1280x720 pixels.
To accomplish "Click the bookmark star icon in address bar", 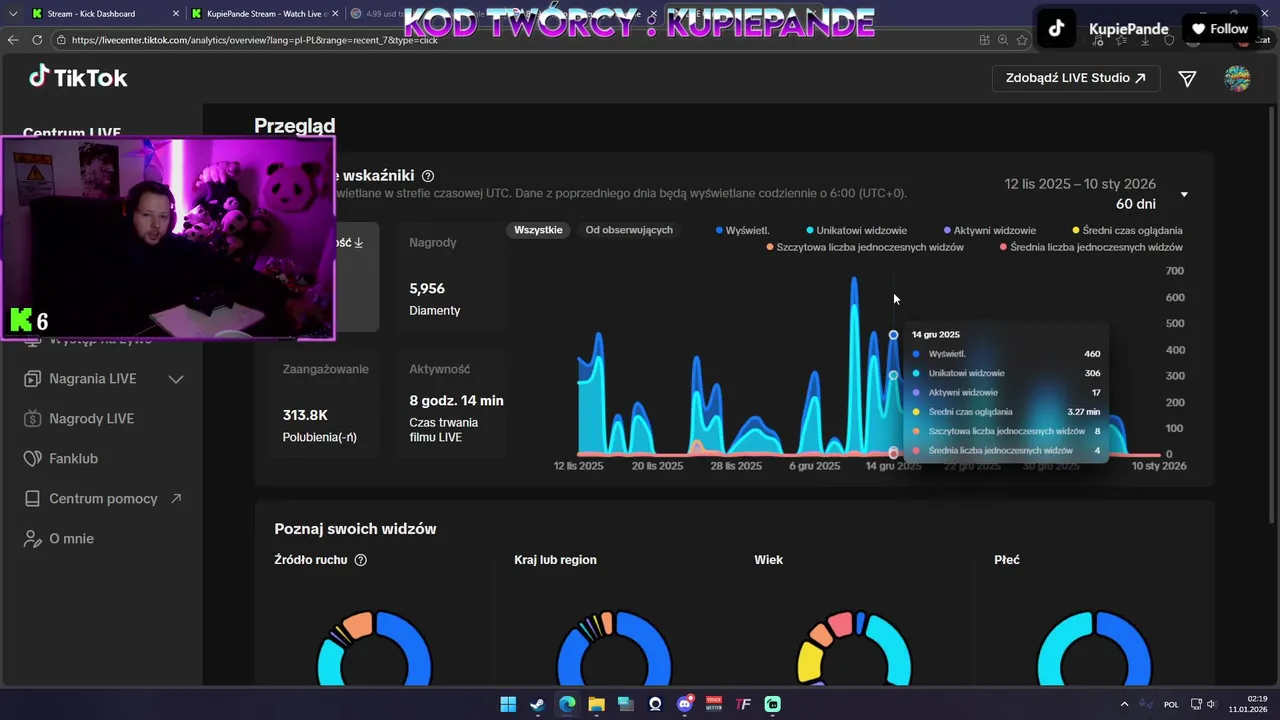I will [x=1022, y=40].
